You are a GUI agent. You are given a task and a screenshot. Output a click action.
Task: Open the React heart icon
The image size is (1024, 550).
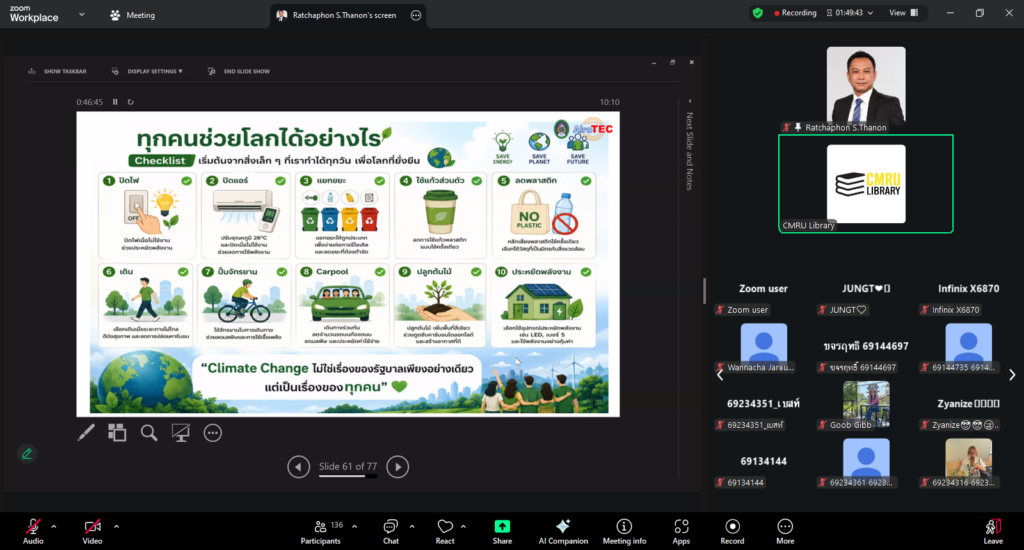[445, 526]
